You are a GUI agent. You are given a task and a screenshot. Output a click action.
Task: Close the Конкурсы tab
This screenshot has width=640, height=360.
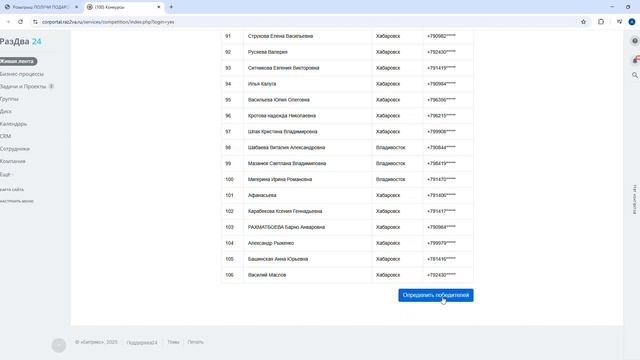click(159, 7)
